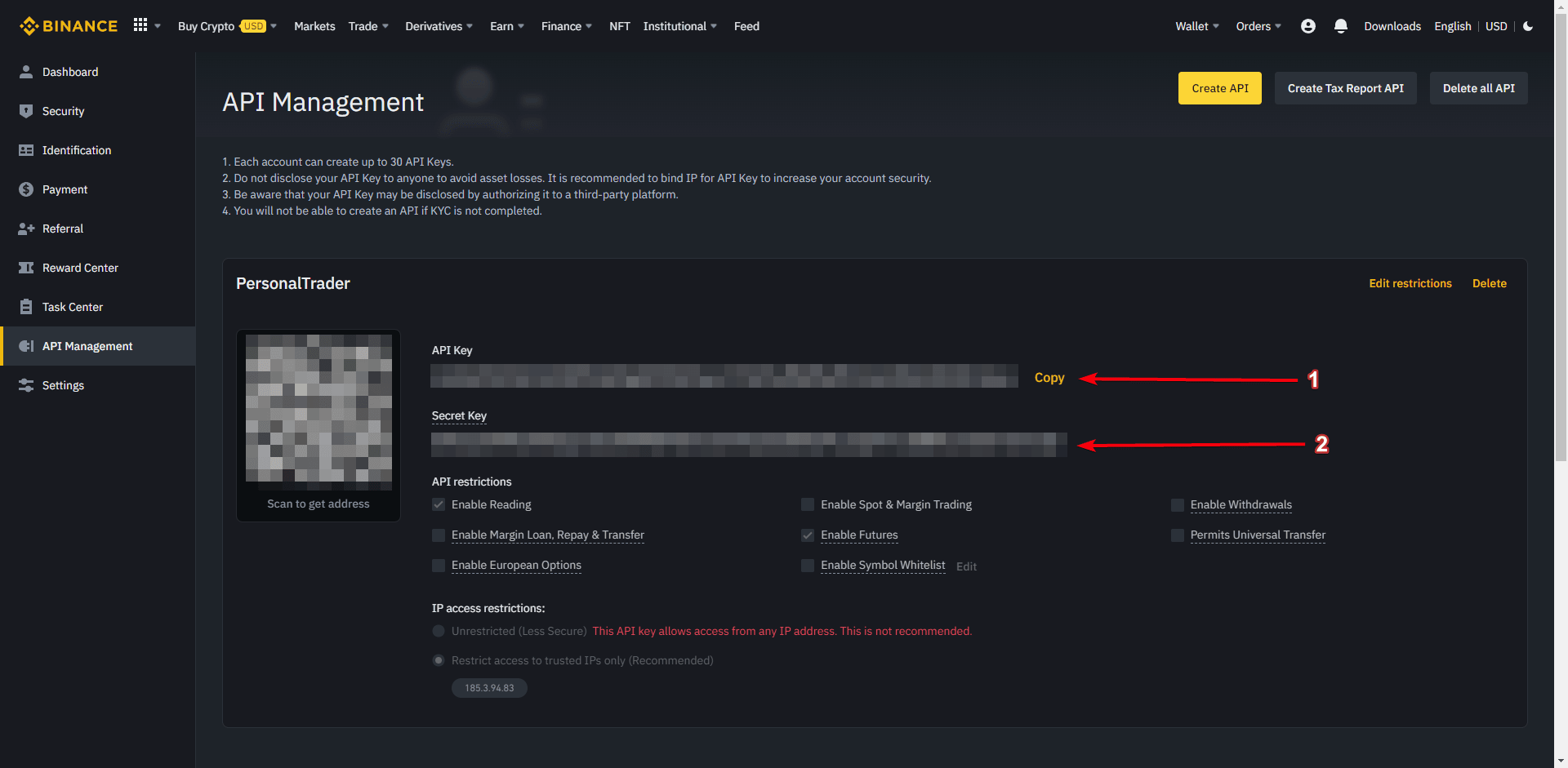This screenshot has width=1568, height=768.
Task: Click the Binance logo in header
Action: click(69, 26)
